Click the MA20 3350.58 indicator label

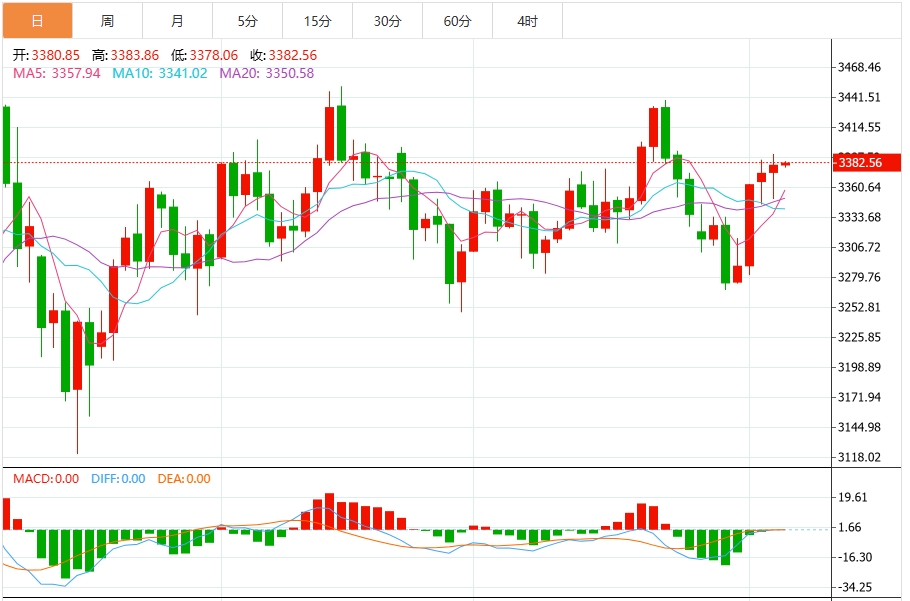[x=267, y=73]
